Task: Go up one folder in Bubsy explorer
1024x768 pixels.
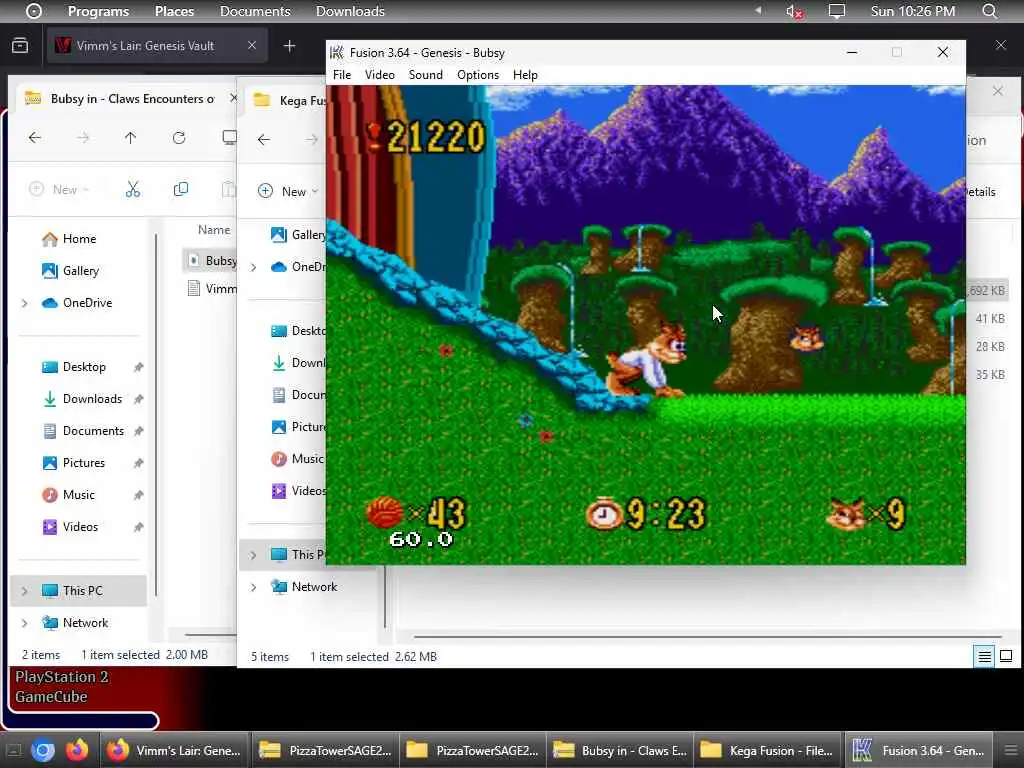Action: click(x=130, y=138)
